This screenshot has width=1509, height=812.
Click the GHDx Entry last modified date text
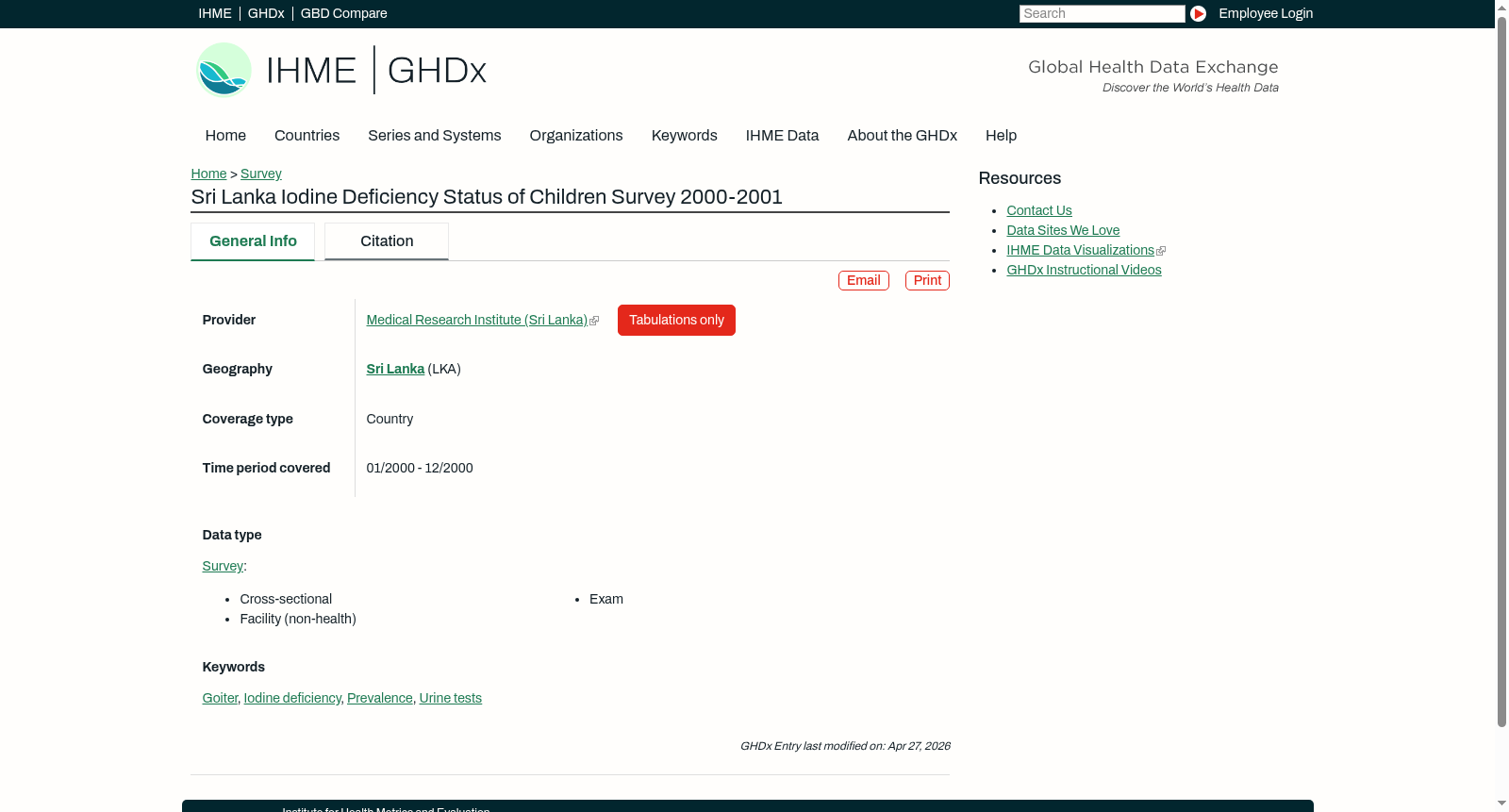(x=845, y=746)
